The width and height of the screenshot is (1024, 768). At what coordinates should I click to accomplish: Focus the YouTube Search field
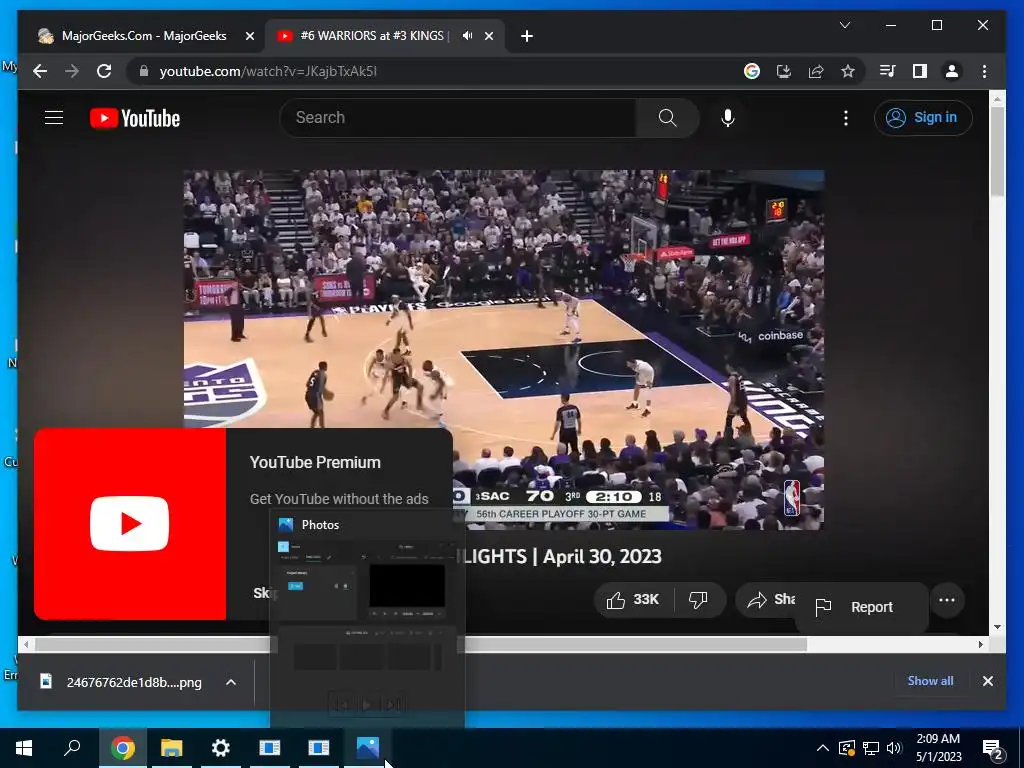pyautogui.click(x=458, y=118)
